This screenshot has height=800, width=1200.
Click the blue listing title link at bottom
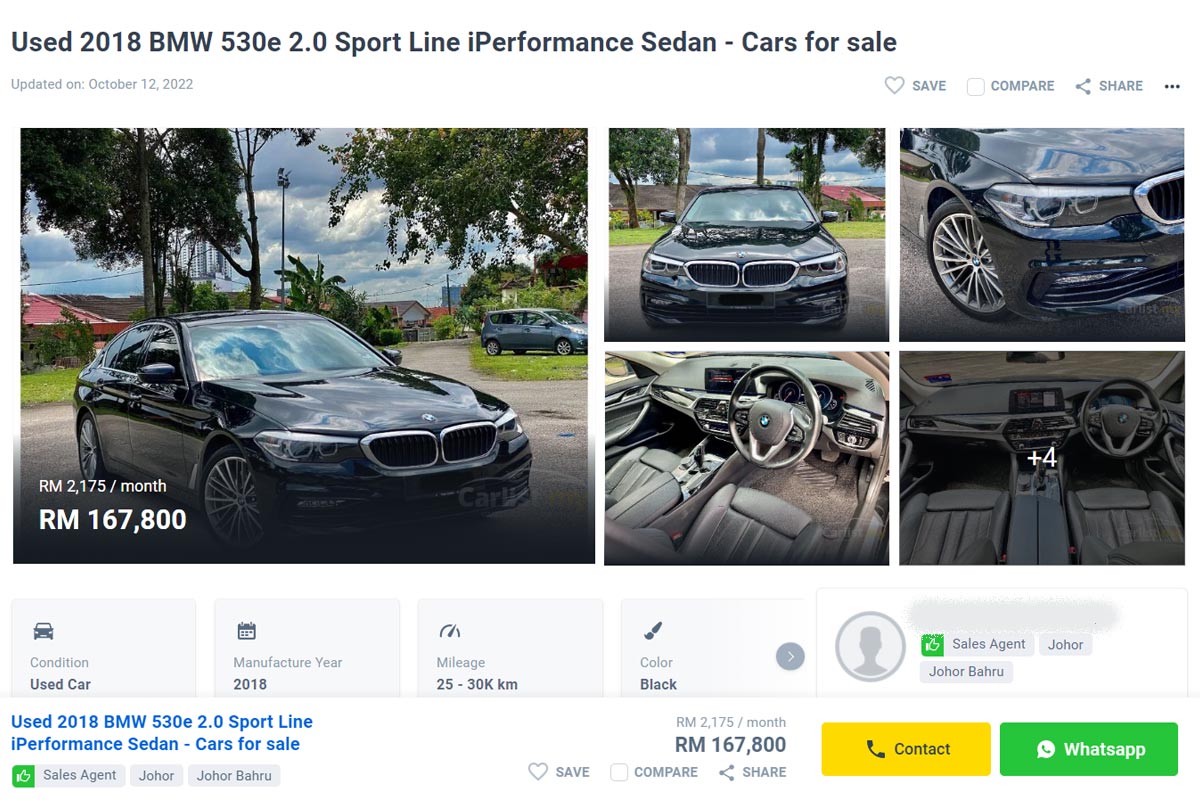[x=162, y=732]
